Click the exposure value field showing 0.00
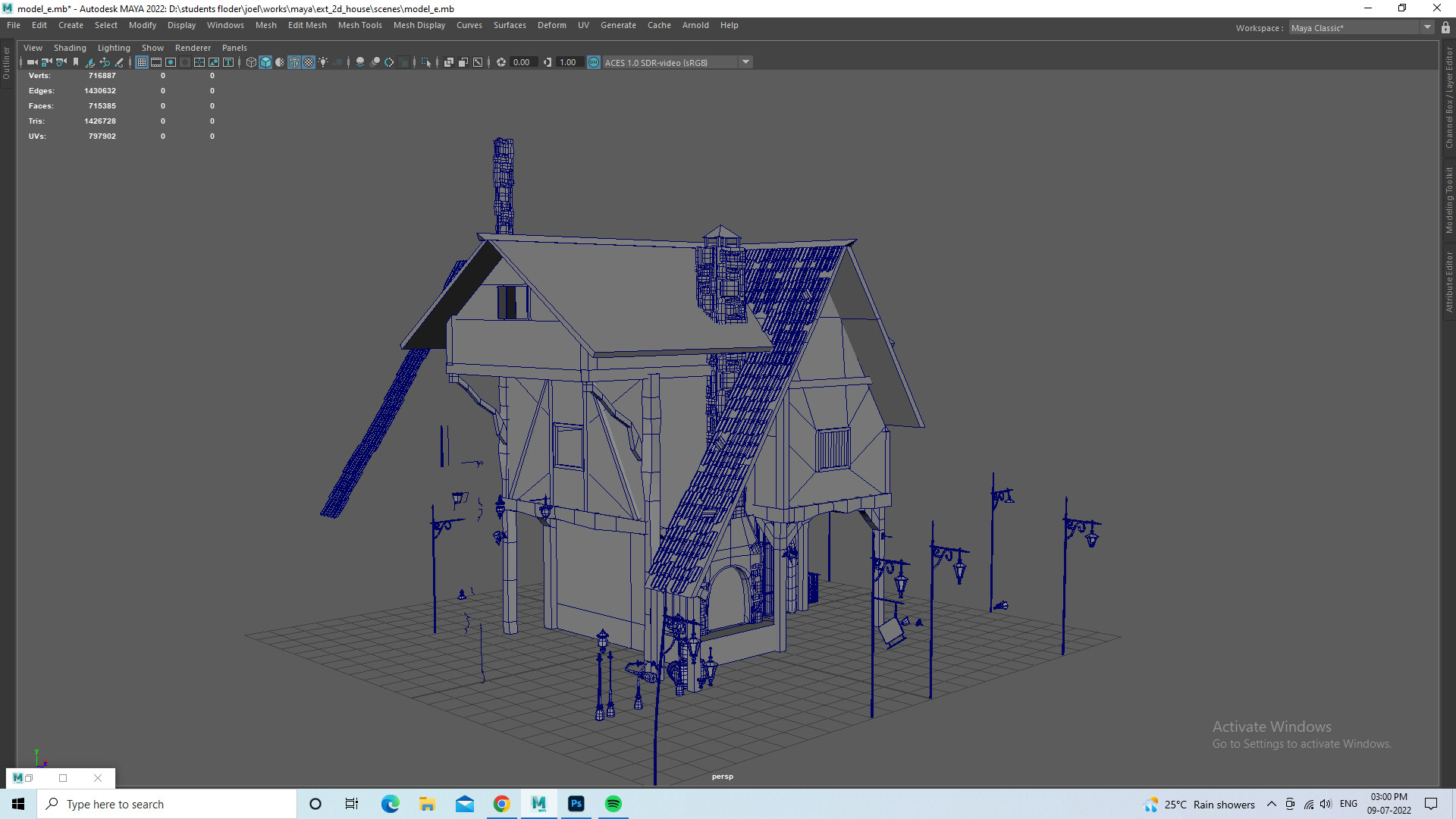This screenshot has width=1456, height=819. point(522,62)
